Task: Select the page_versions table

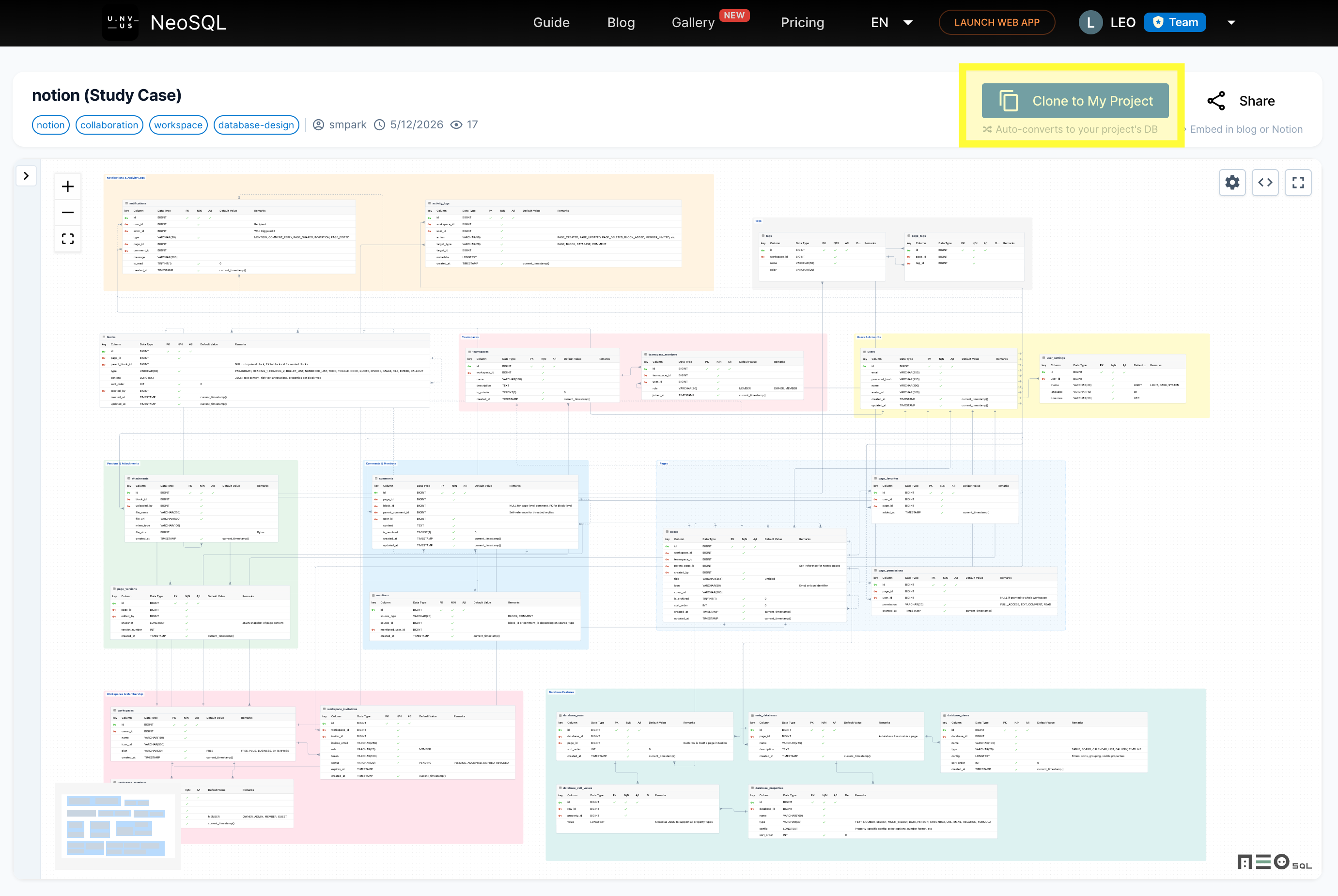Action: (200, 613)
